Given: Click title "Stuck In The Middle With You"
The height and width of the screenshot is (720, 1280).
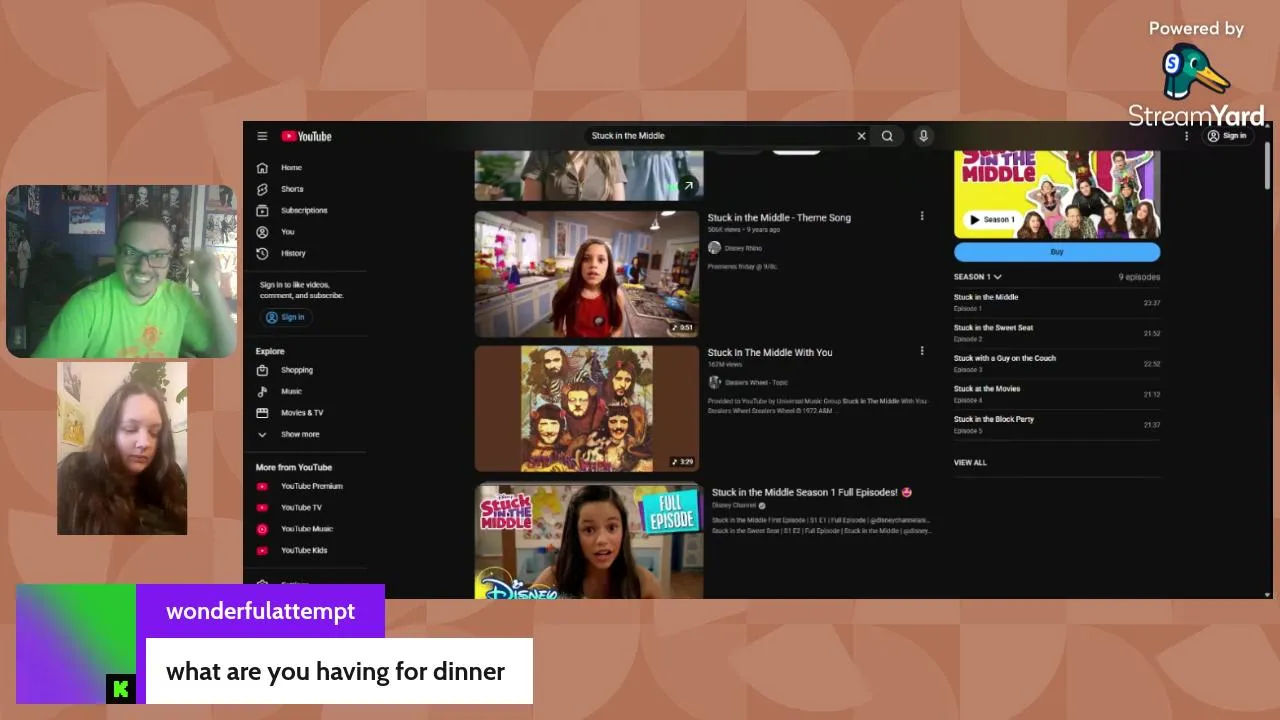Looking at the screenshot, I should click(770, 353).
